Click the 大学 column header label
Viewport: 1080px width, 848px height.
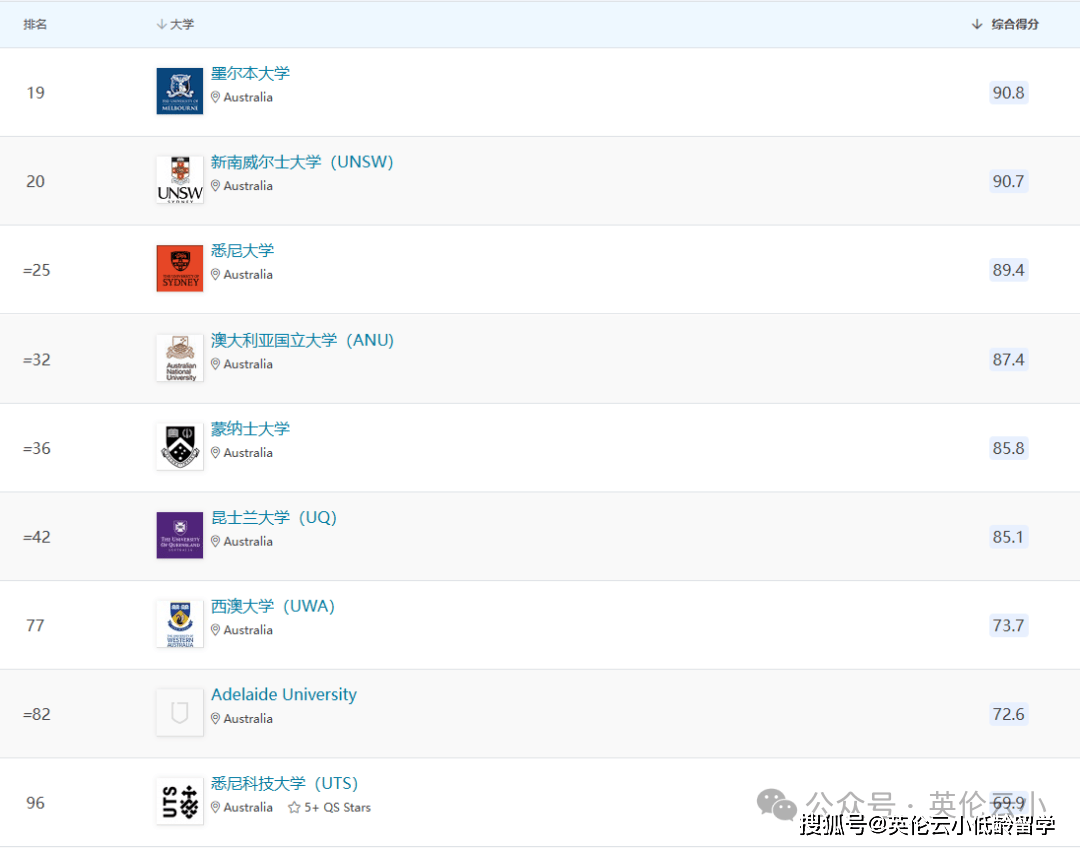click(182, 25)
